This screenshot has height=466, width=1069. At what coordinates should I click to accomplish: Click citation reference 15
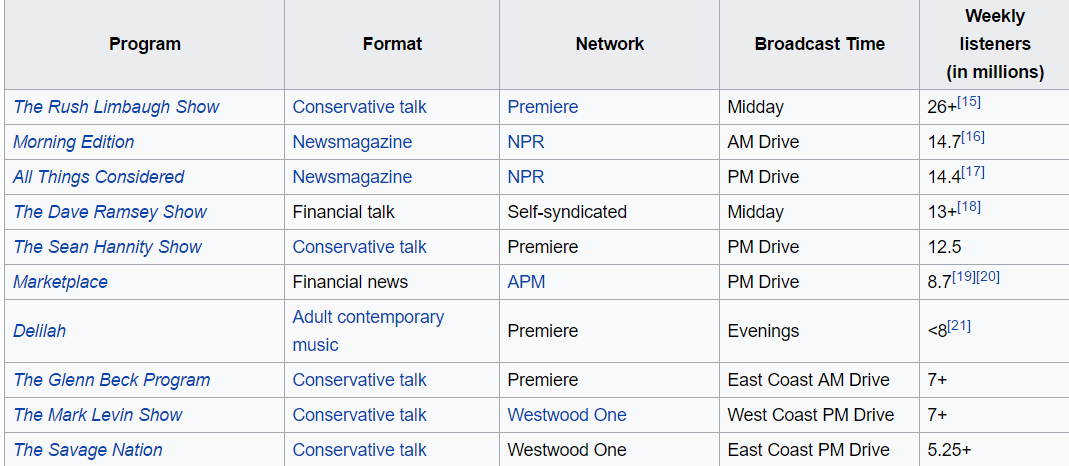(x=968, y=102)
